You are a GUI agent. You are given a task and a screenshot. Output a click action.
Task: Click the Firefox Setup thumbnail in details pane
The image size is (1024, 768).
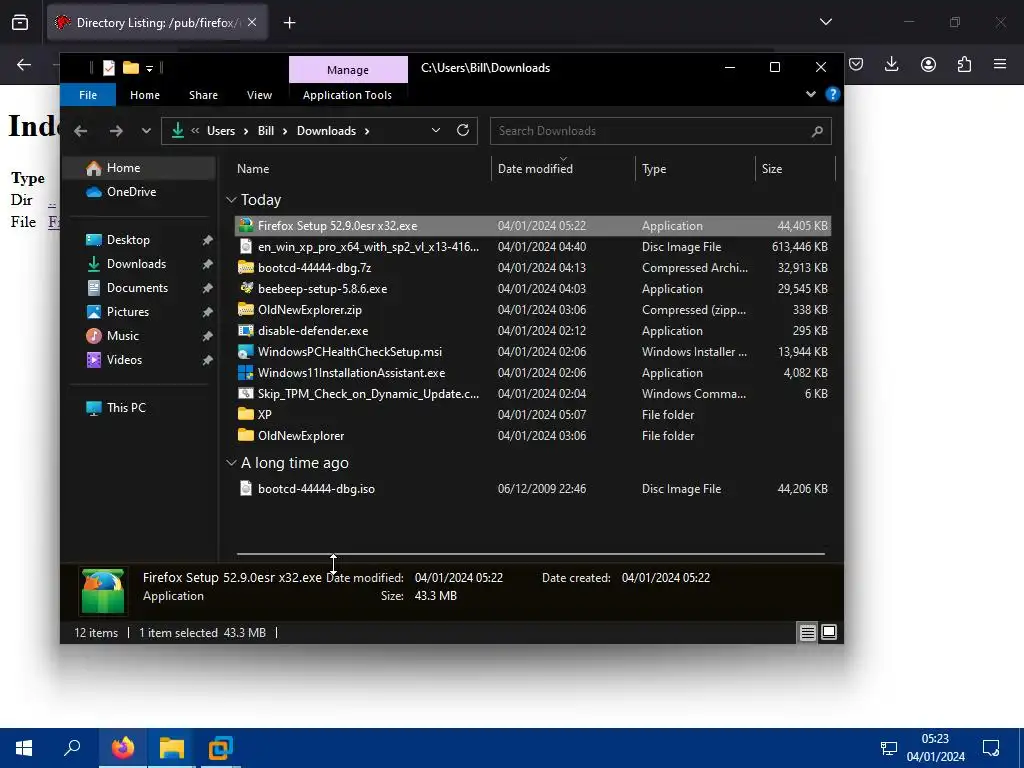(103, 592)
